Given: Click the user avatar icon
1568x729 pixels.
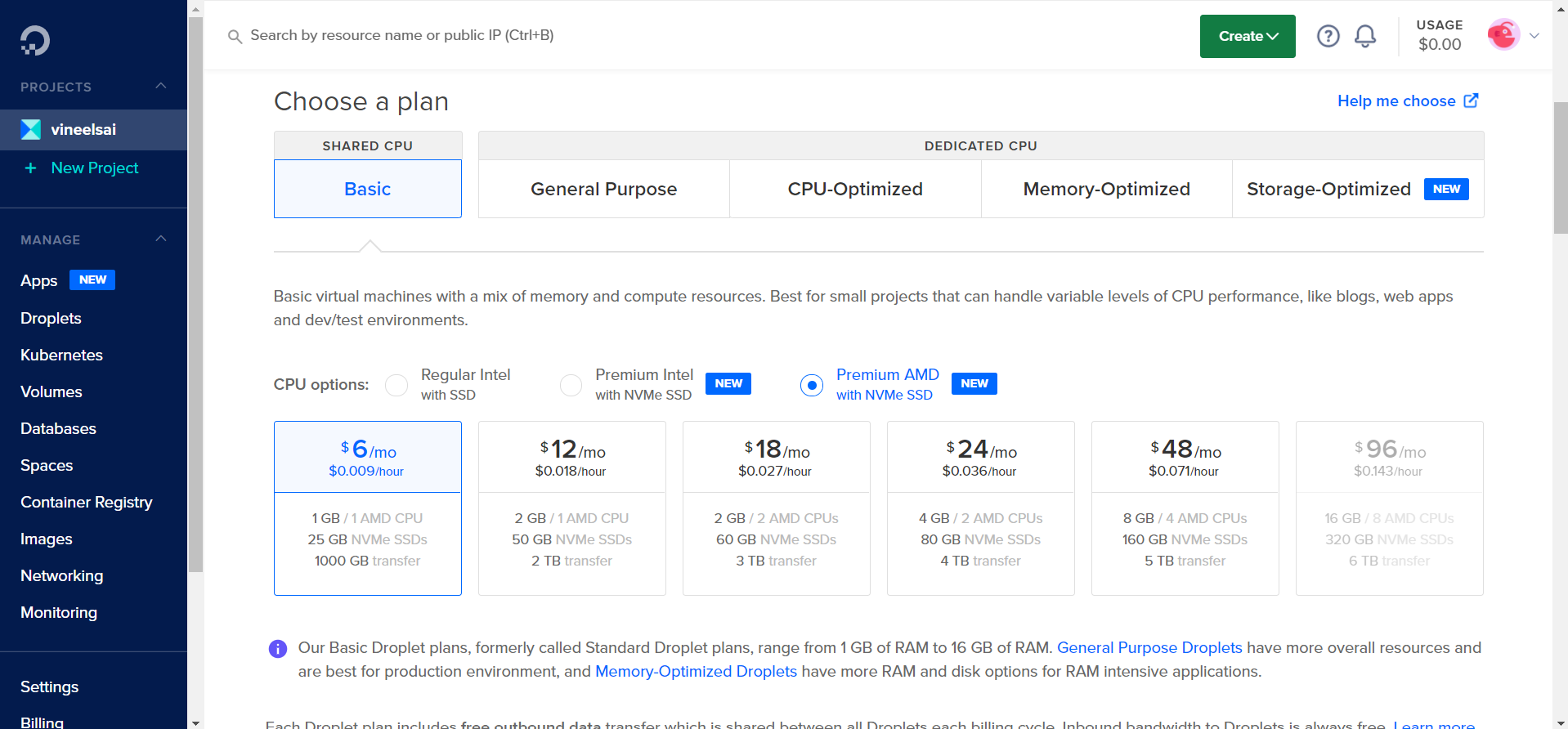Looking at the screenshot, I should [1503, 35].
